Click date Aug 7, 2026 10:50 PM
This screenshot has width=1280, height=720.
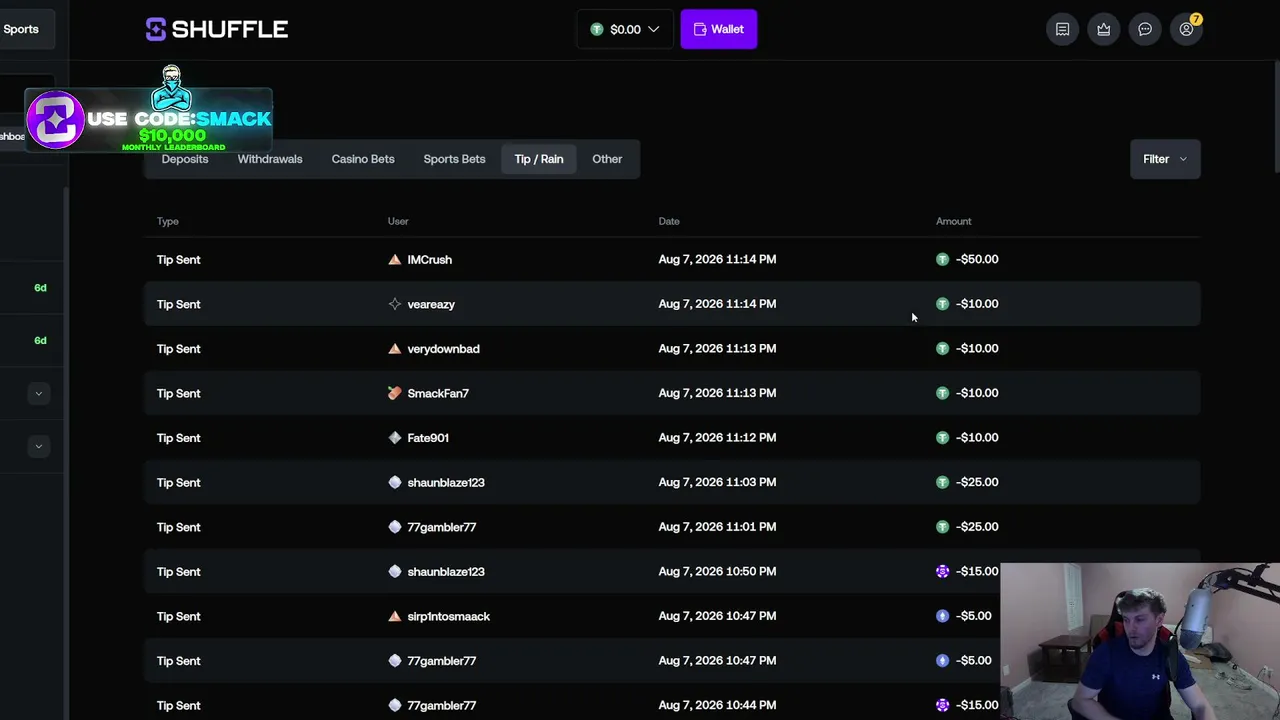[x=717, y=571]
